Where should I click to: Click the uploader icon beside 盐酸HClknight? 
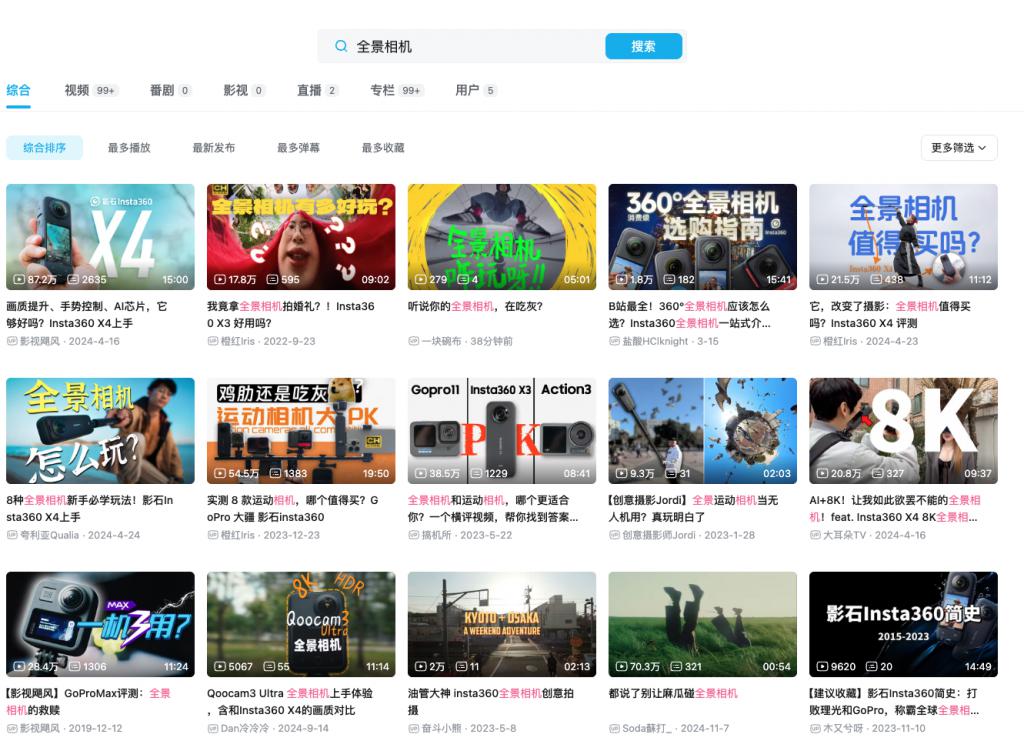614,341
